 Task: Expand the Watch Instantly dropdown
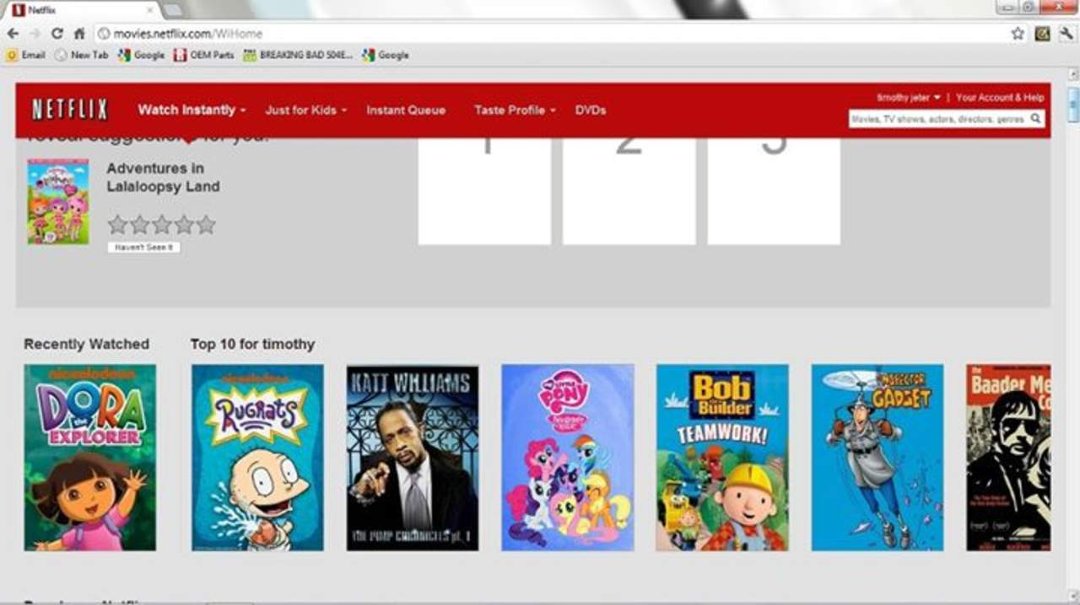pos(191,110)
